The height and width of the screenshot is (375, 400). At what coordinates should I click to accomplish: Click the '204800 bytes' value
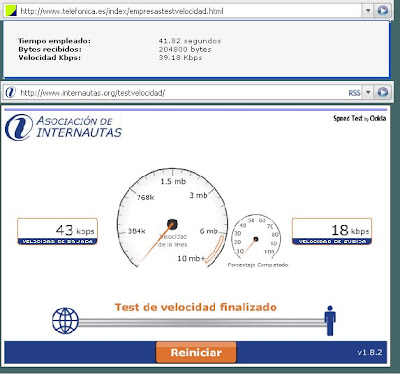click(185, 49)
